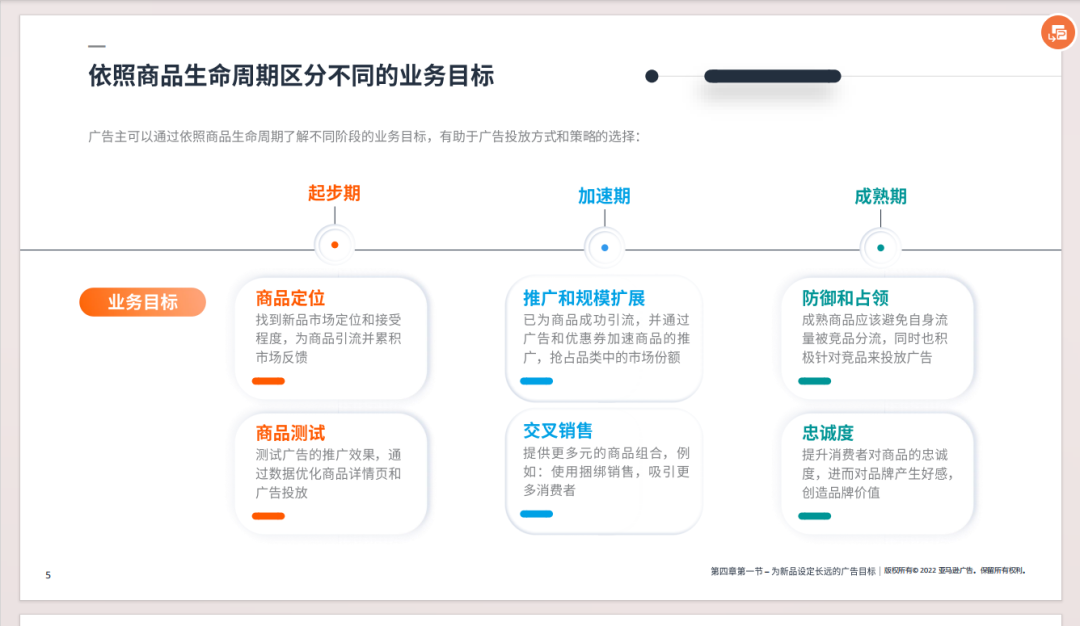This screenshot has width=1080, height=626.
Task: Expand the 防御和占领 card
Action: point(877,338)
